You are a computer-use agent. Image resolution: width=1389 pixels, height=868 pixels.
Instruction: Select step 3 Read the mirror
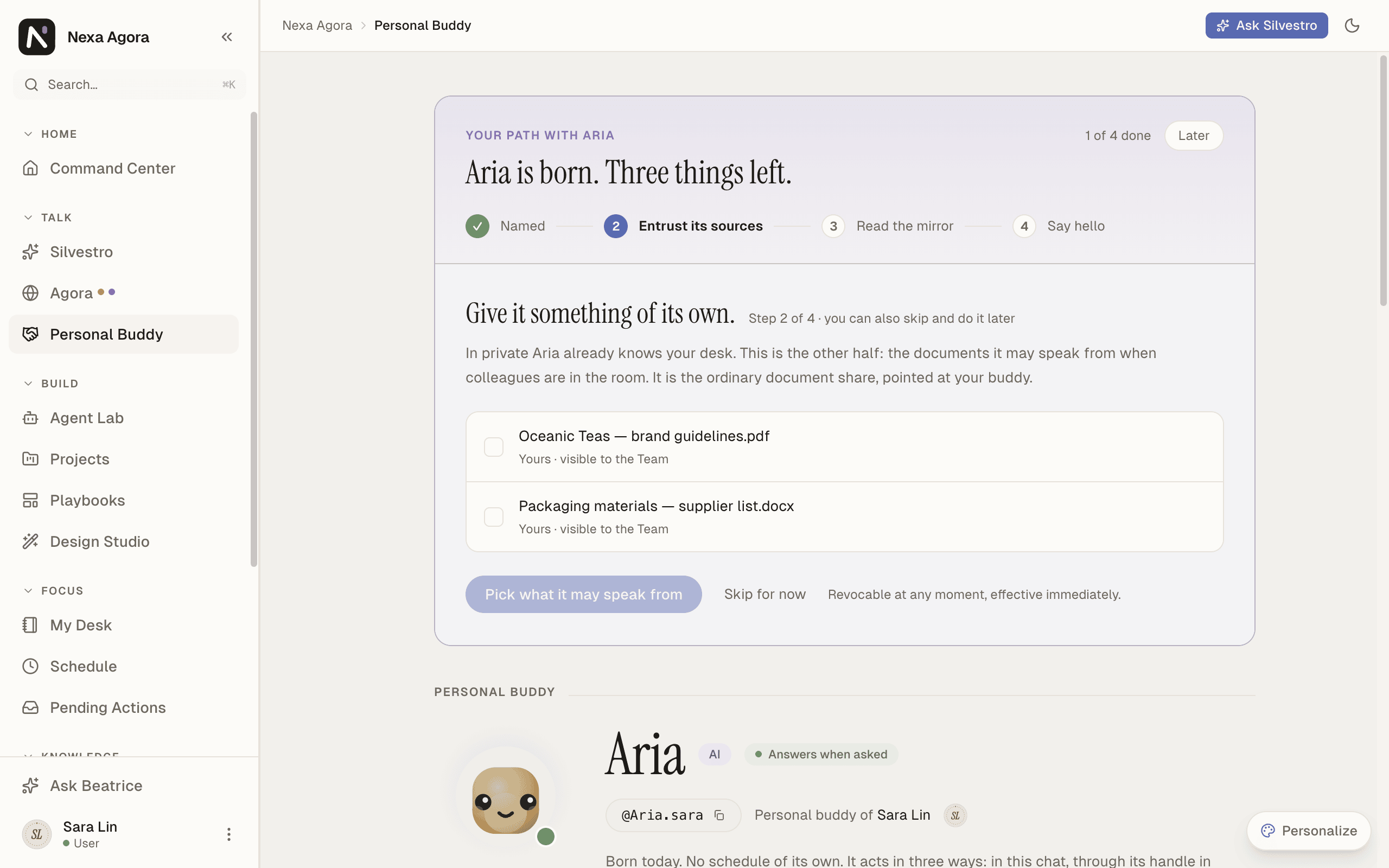point(887,226)
